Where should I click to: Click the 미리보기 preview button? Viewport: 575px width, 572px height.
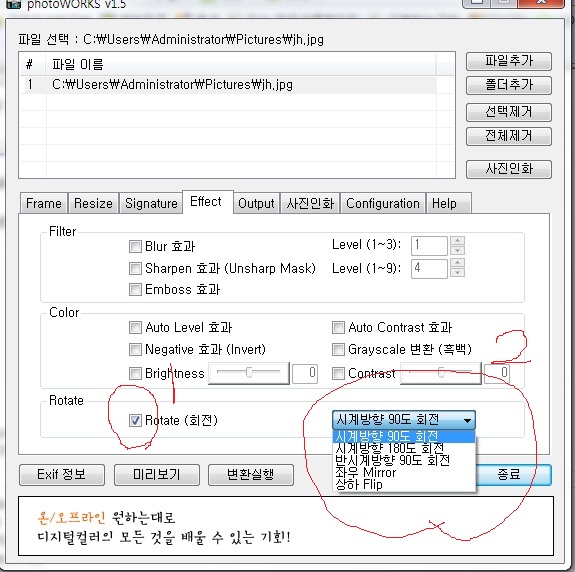157,474
